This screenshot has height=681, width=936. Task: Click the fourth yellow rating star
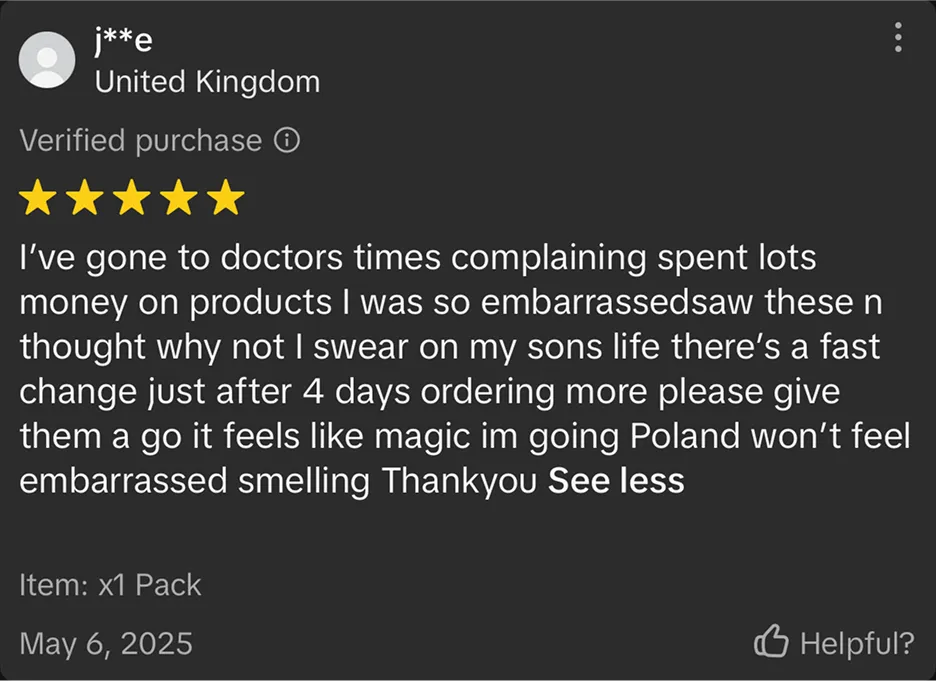180,198
